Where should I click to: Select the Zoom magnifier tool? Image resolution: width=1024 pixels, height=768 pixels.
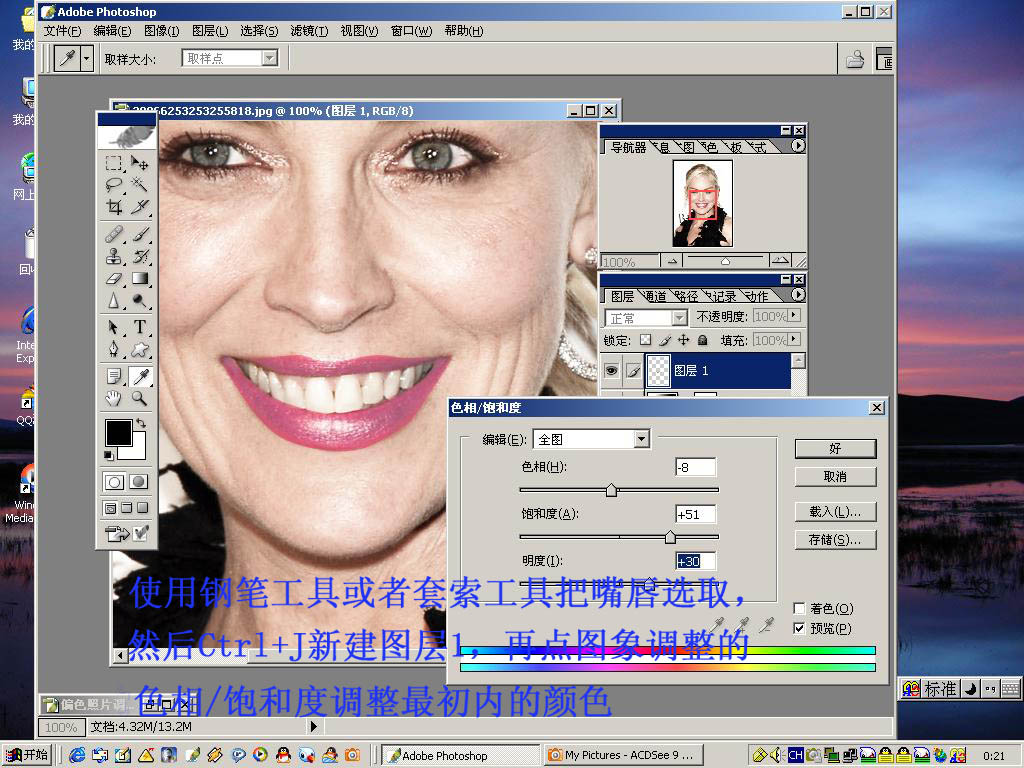click(139, 398)
